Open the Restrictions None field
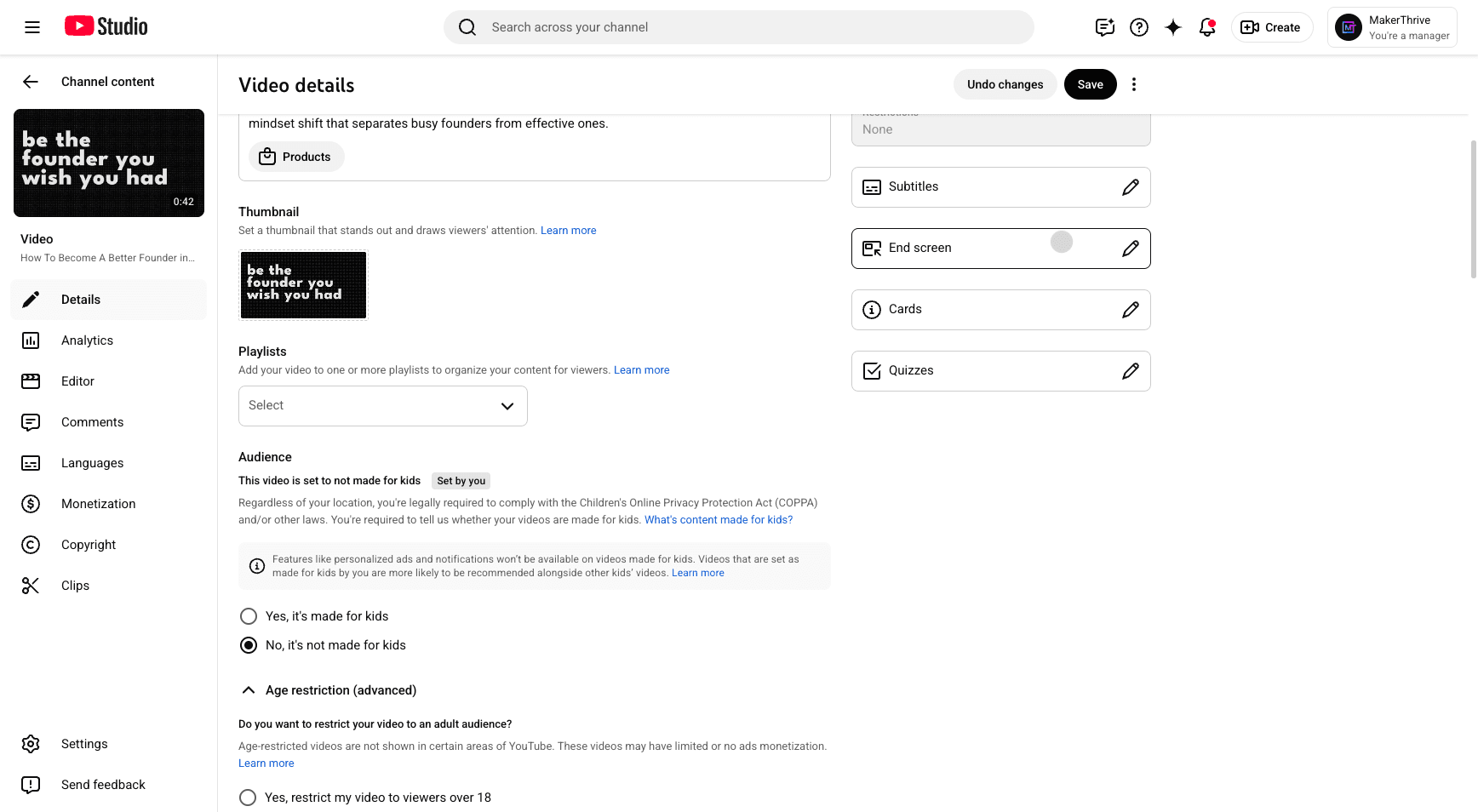The width and height of the screenshot is (1478, 812). coord(1001,129)
